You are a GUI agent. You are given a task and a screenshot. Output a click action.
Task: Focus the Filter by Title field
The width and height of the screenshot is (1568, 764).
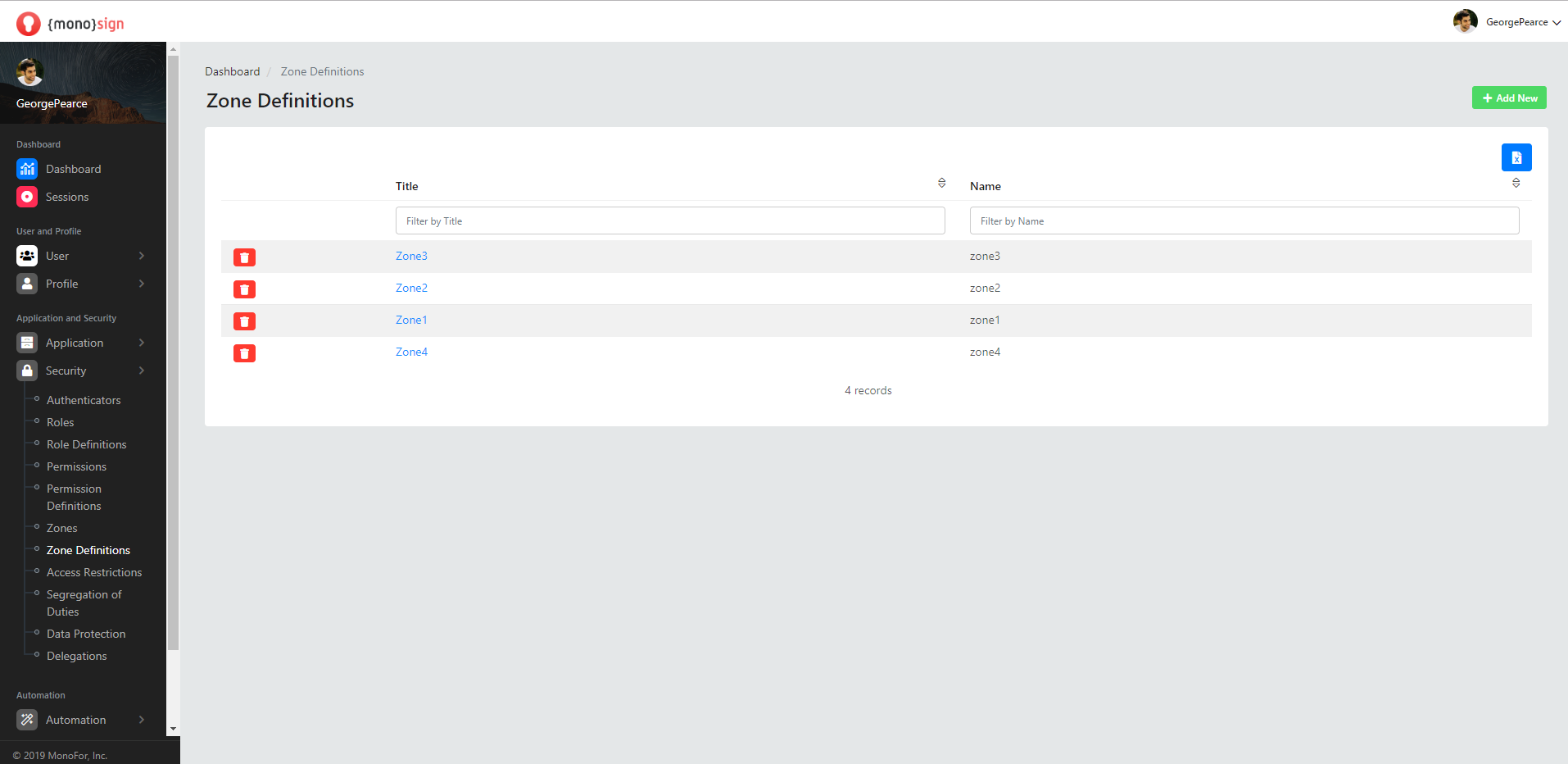click(669, 221)
